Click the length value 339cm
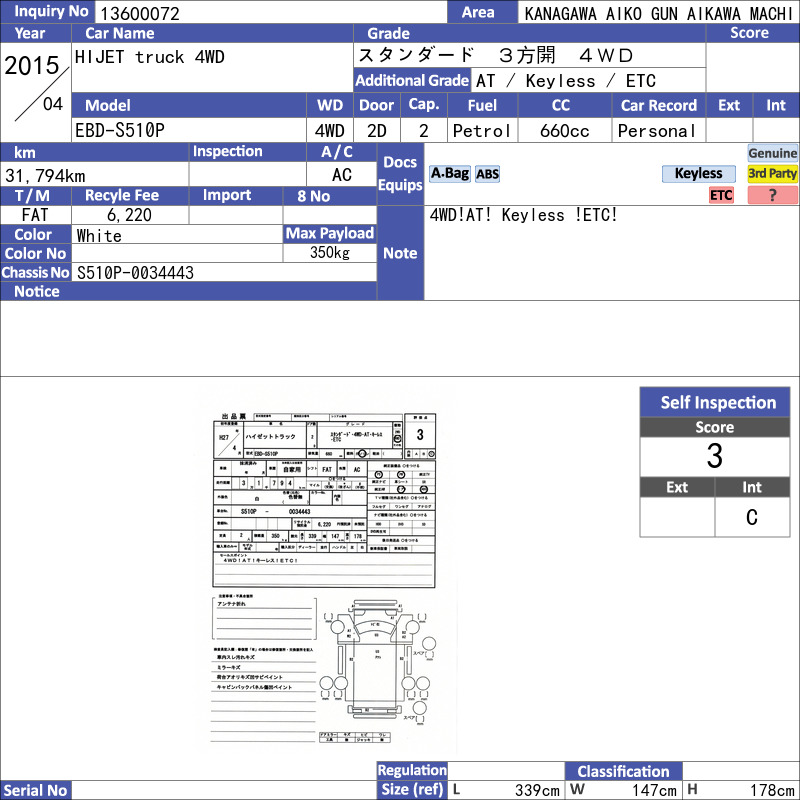The width and height of the screenshot is (800, 800). coord(537,790)
